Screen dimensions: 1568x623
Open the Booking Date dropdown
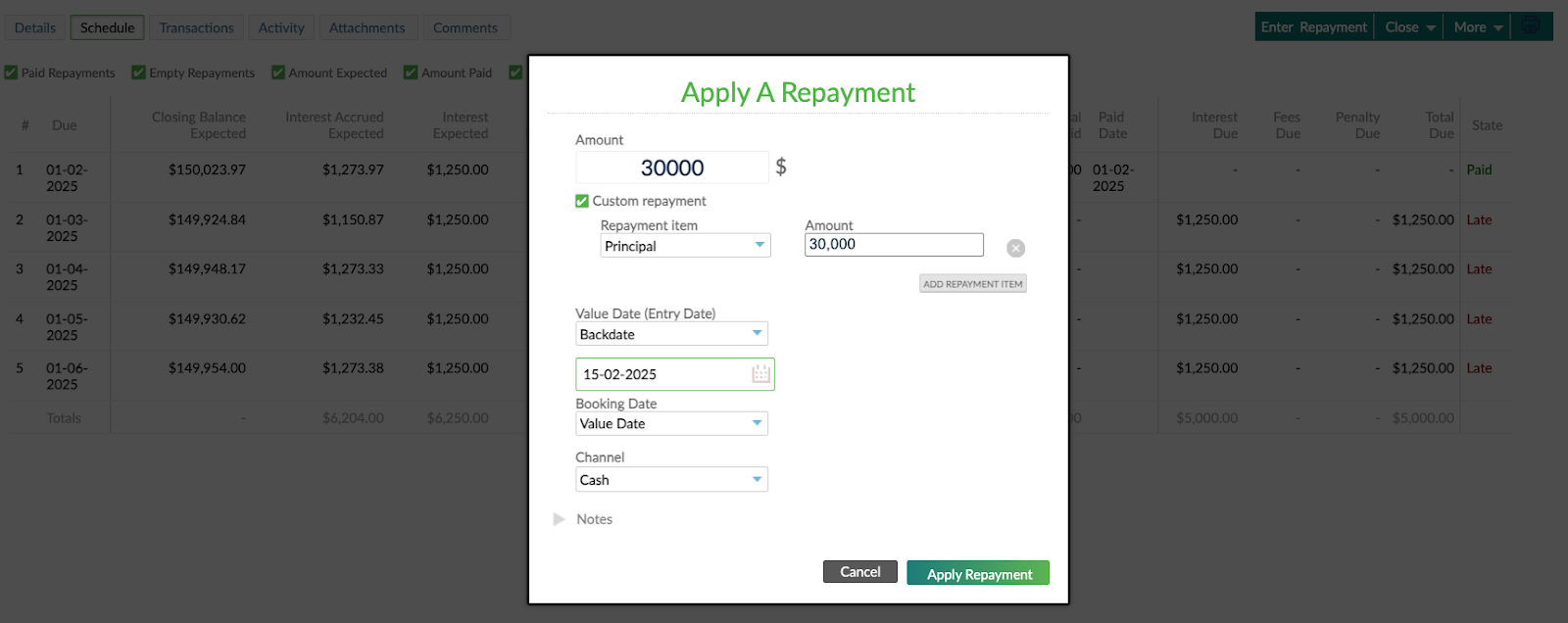tap(671, 423)
